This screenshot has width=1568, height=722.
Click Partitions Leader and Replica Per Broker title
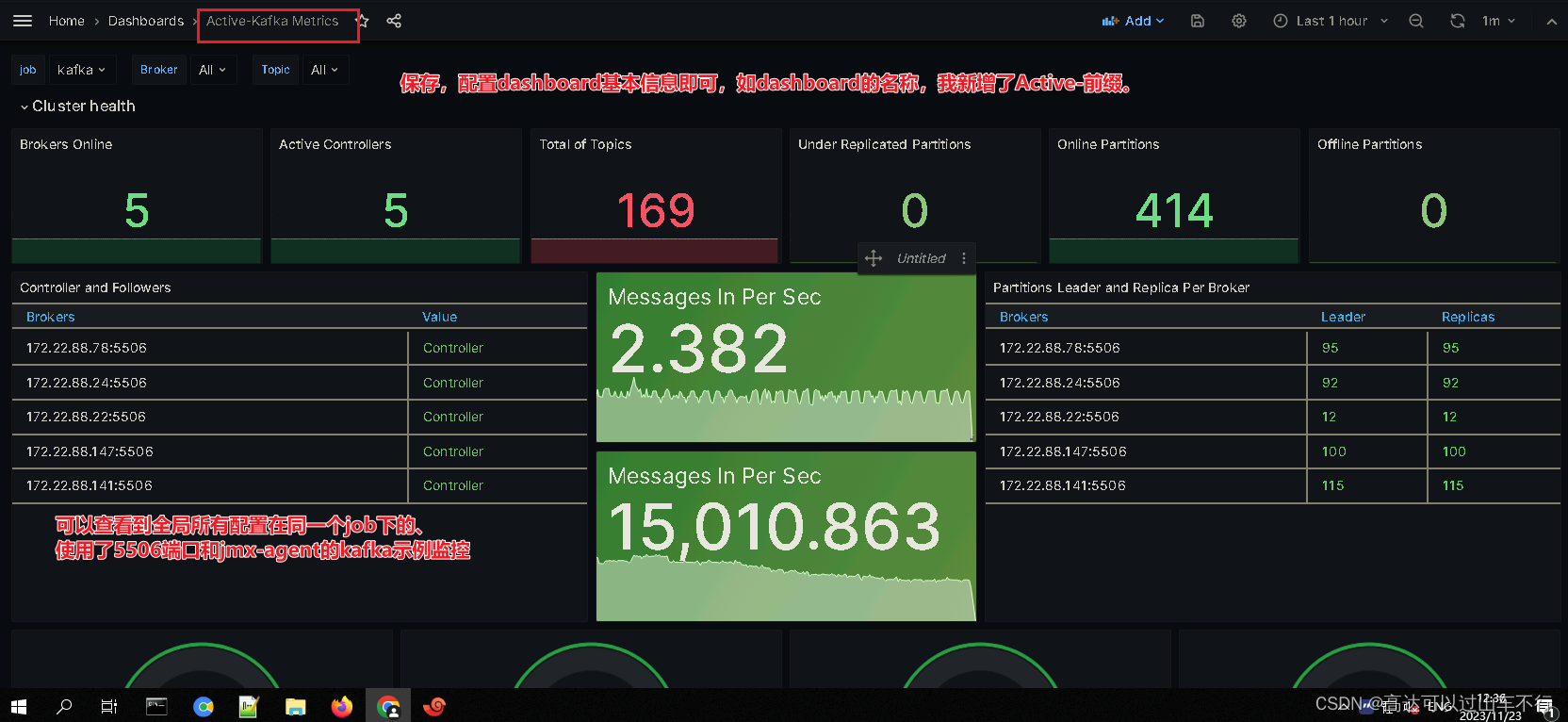point(1121,287)
